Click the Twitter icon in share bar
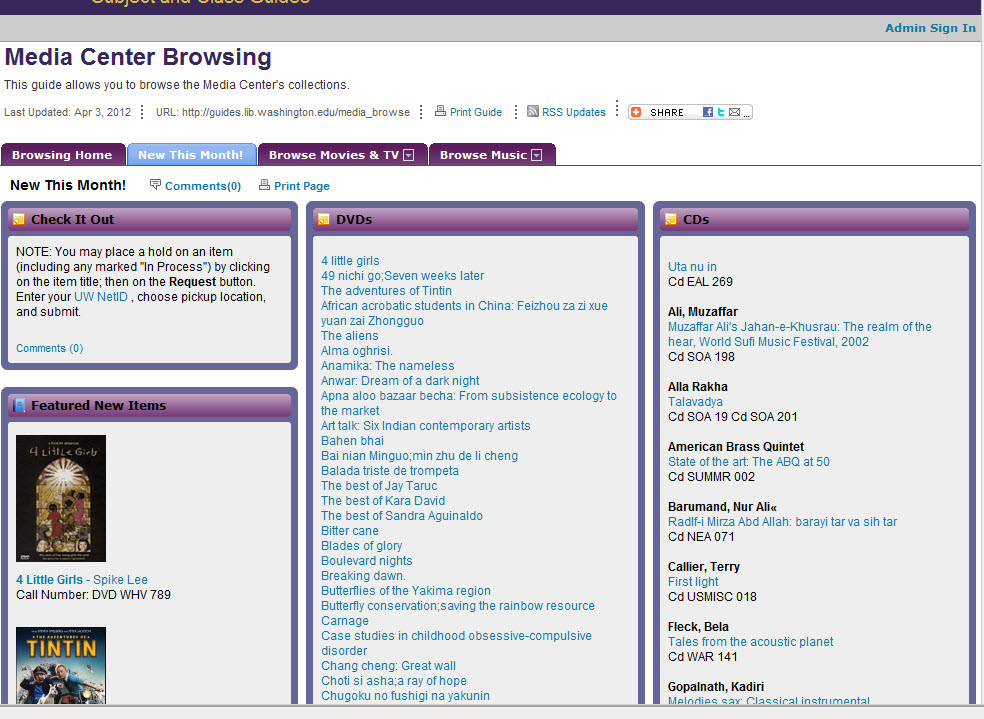 (x=721, y=112)
